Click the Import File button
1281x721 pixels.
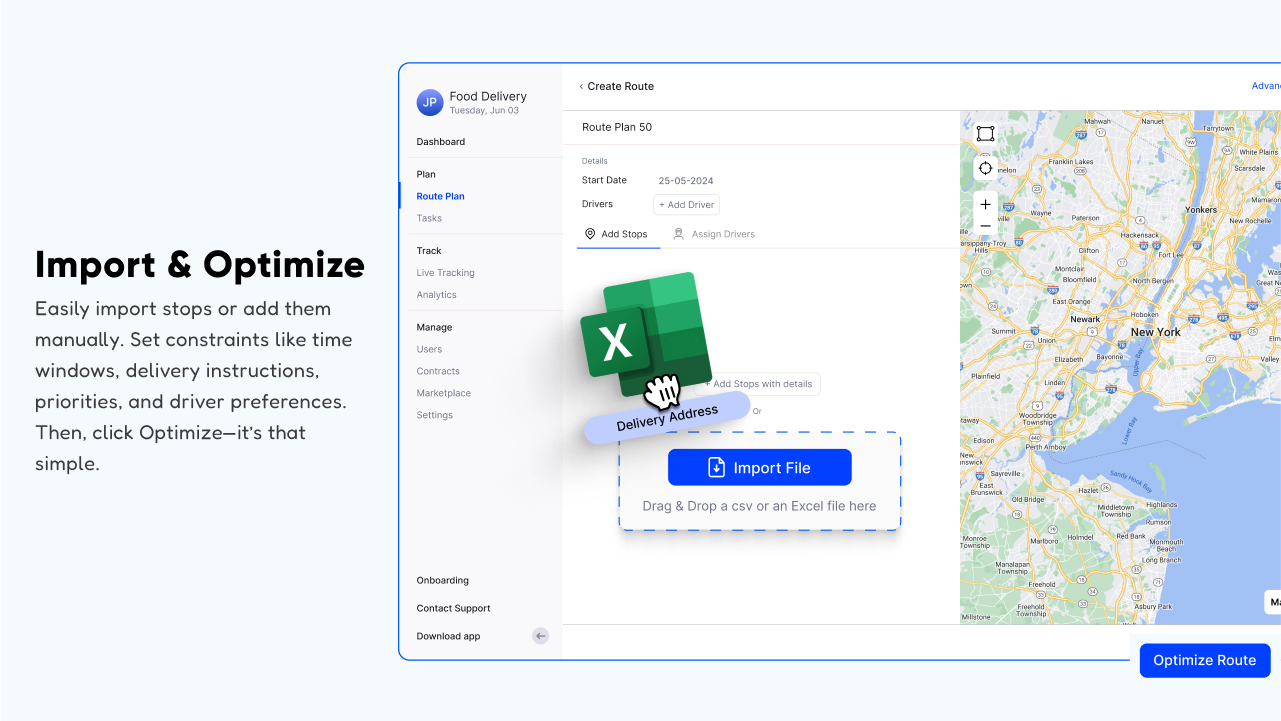pos(759,467)
